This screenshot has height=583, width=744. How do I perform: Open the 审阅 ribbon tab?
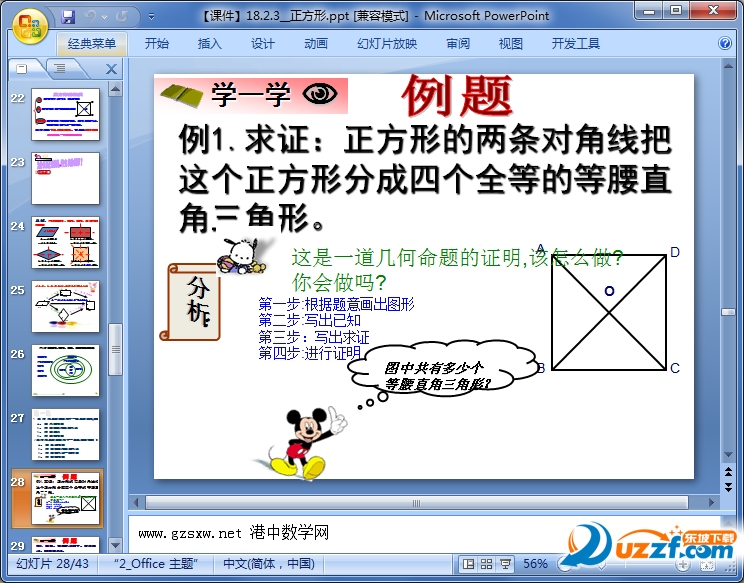click(x=457, y=44)
